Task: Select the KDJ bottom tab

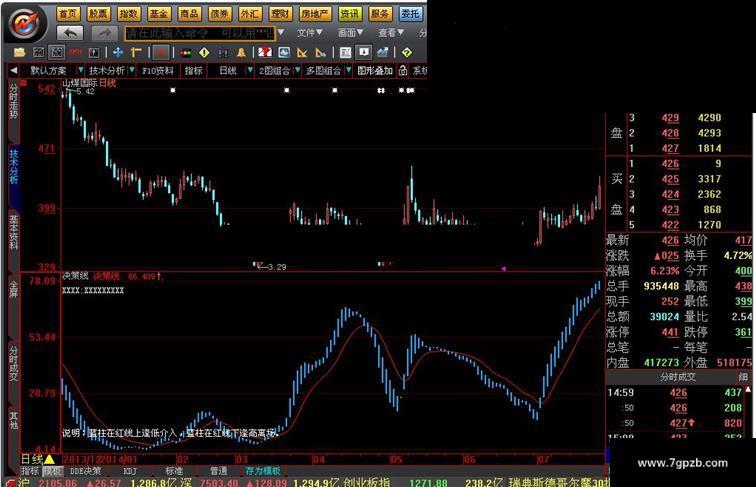Action: coord(130,471)
